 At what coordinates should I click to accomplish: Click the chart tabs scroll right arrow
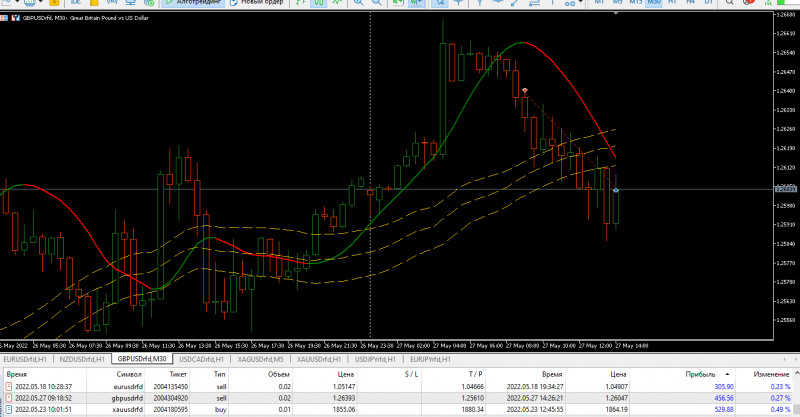[x=795, y=359]
